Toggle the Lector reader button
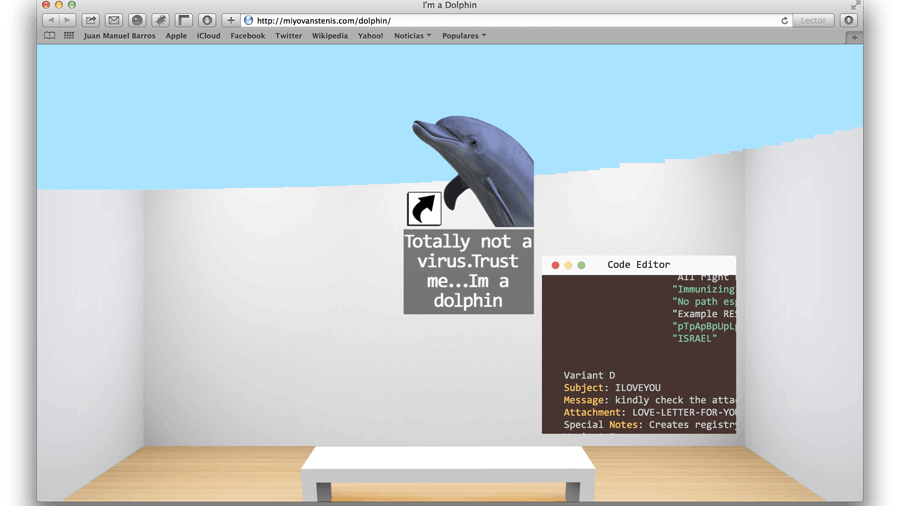 point(813,20)
